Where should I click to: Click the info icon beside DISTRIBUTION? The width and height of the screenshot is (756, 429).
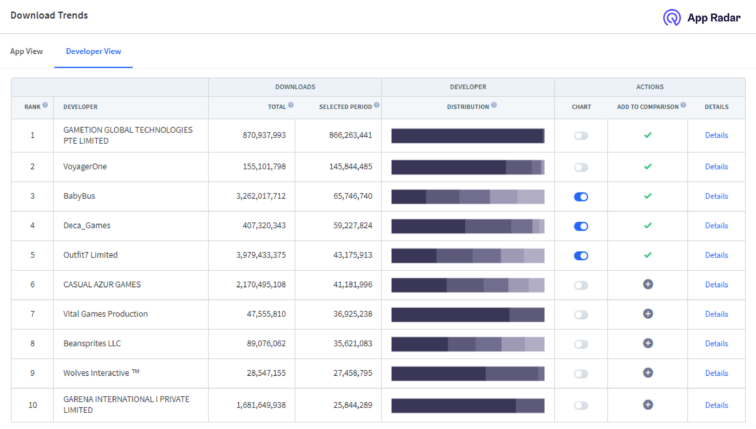click(x=494, y=105)
